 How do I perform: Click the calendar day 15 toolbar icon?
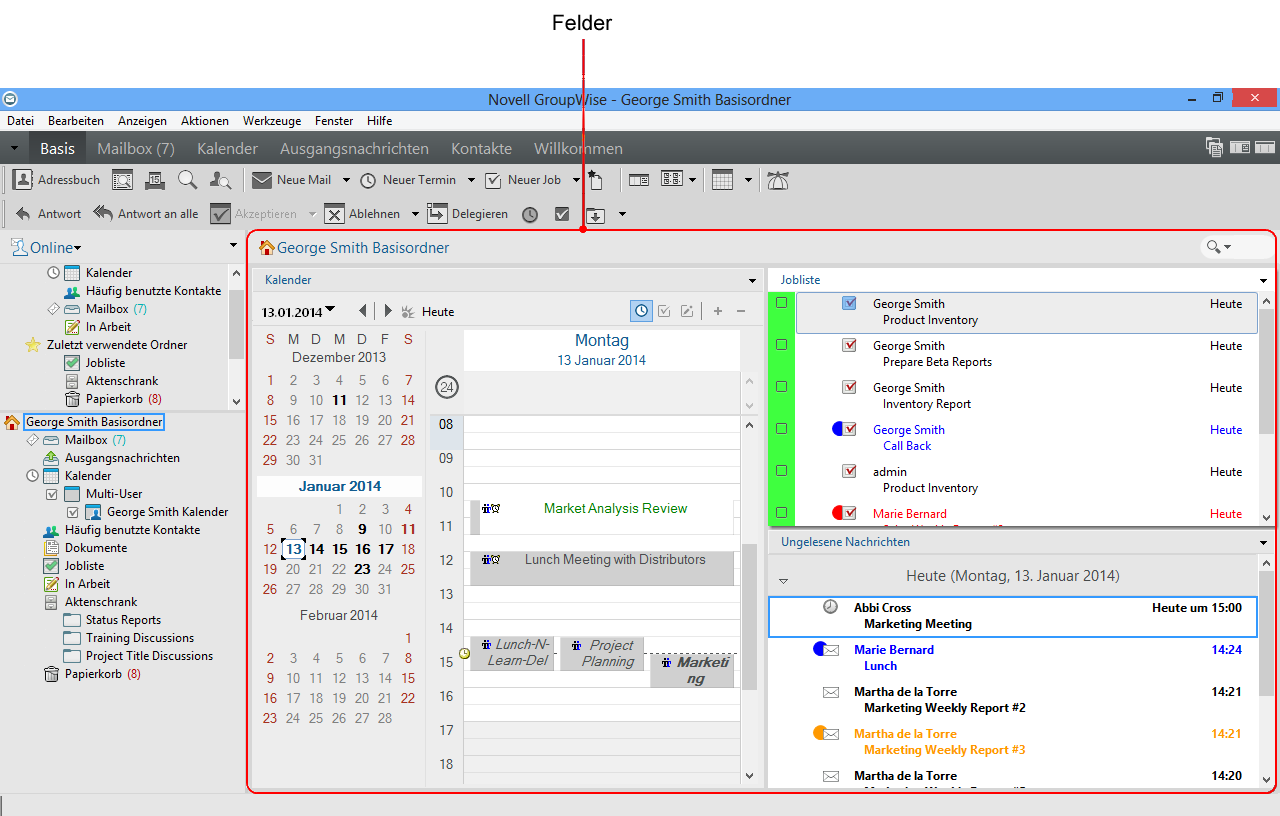point(155,180)
